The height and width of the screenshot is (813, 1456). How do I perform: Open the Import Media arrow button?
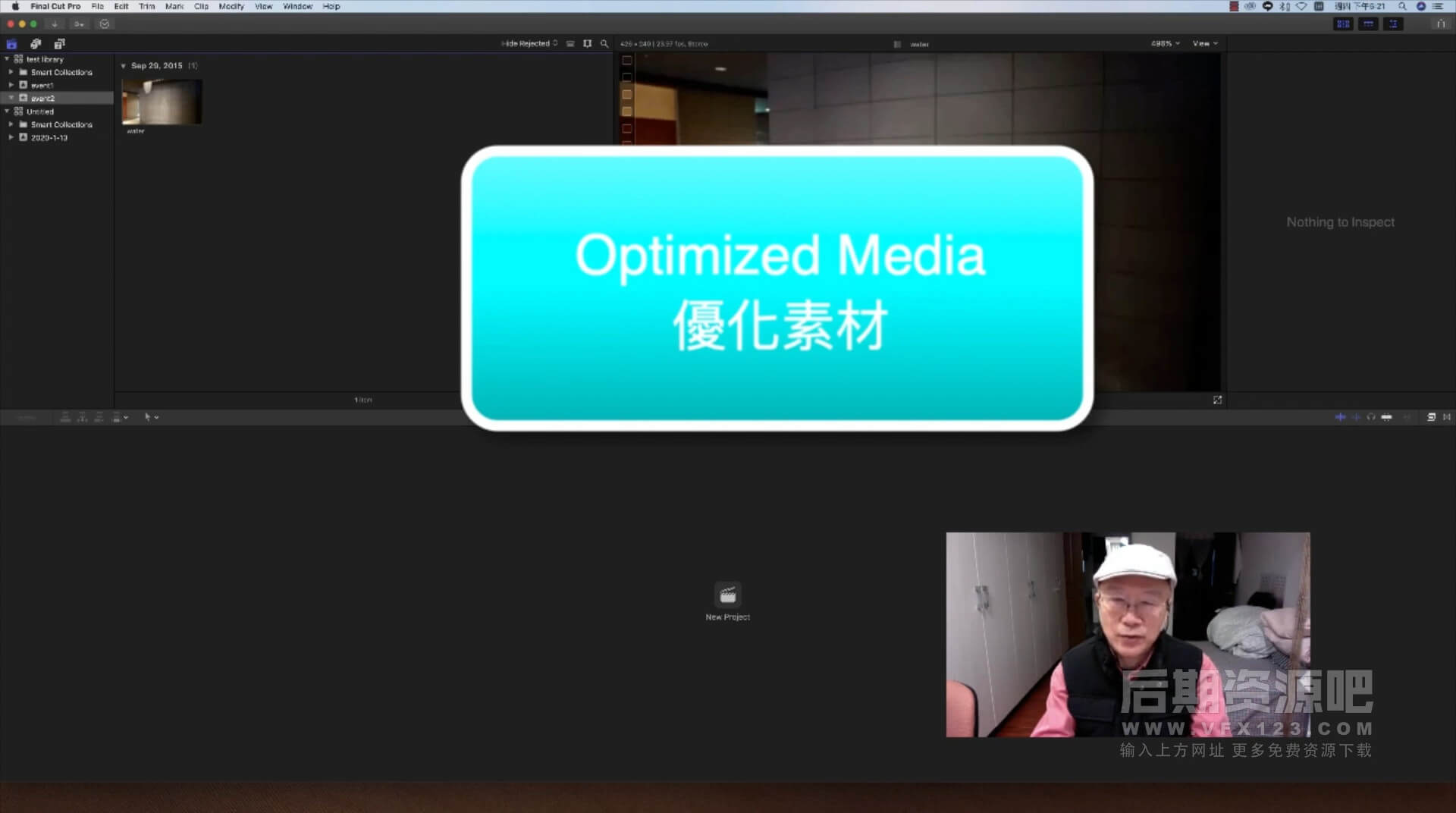(x=55, y=24)
